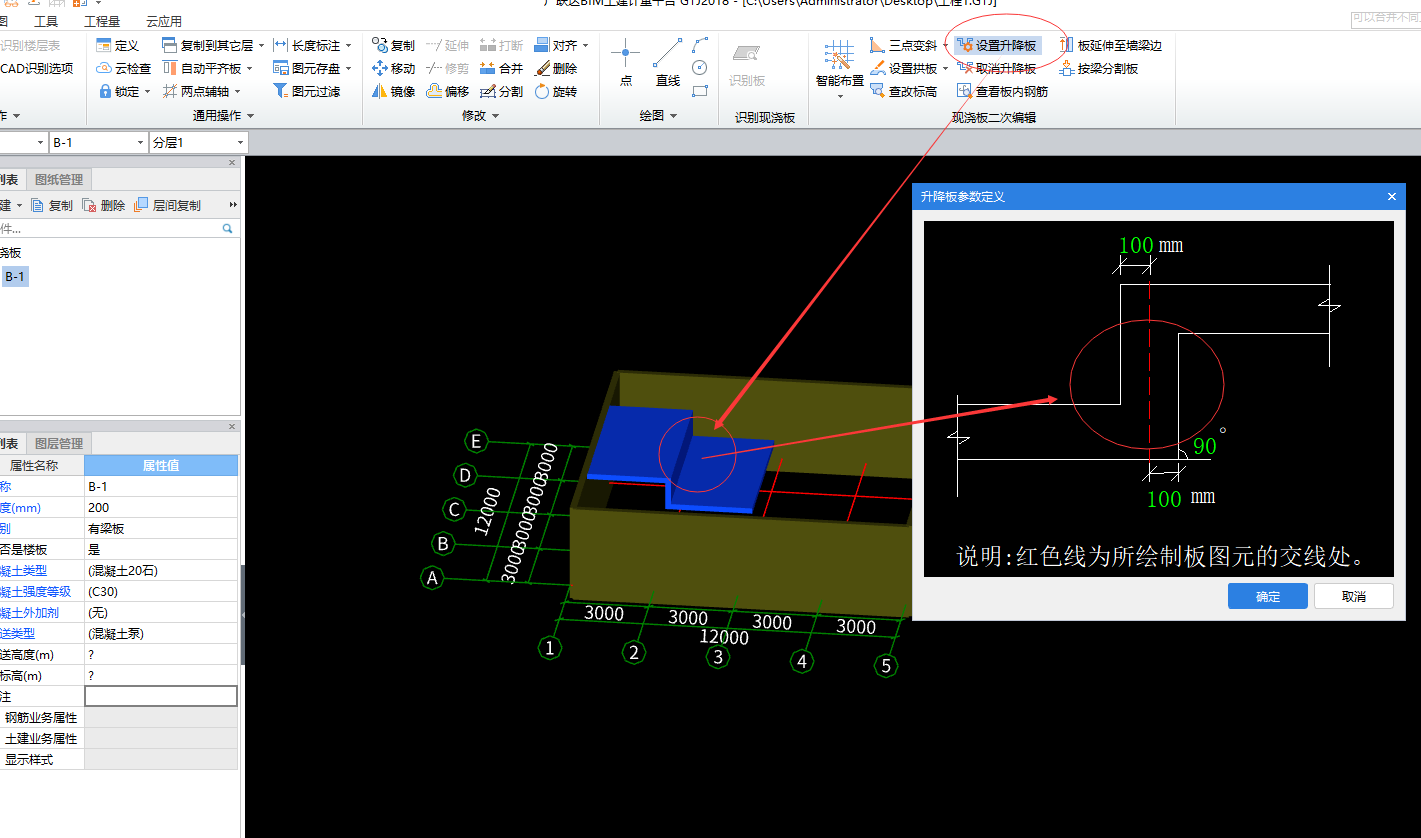Click 复制 in the component list toolbar
Image resolution: width=1421 pixels, height=838 pixels.
(x=52, y=205)
